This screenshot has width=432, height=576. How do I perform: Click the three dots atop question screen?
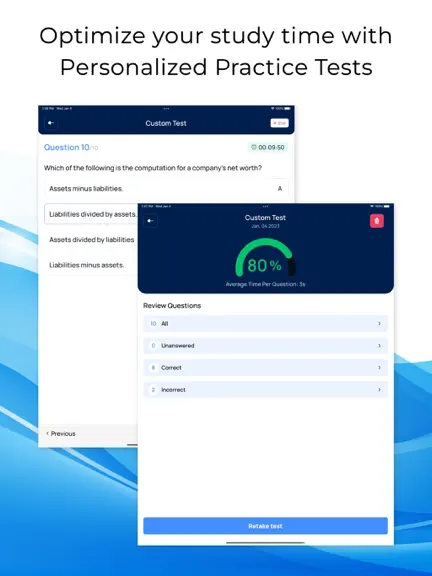(166, 108)
